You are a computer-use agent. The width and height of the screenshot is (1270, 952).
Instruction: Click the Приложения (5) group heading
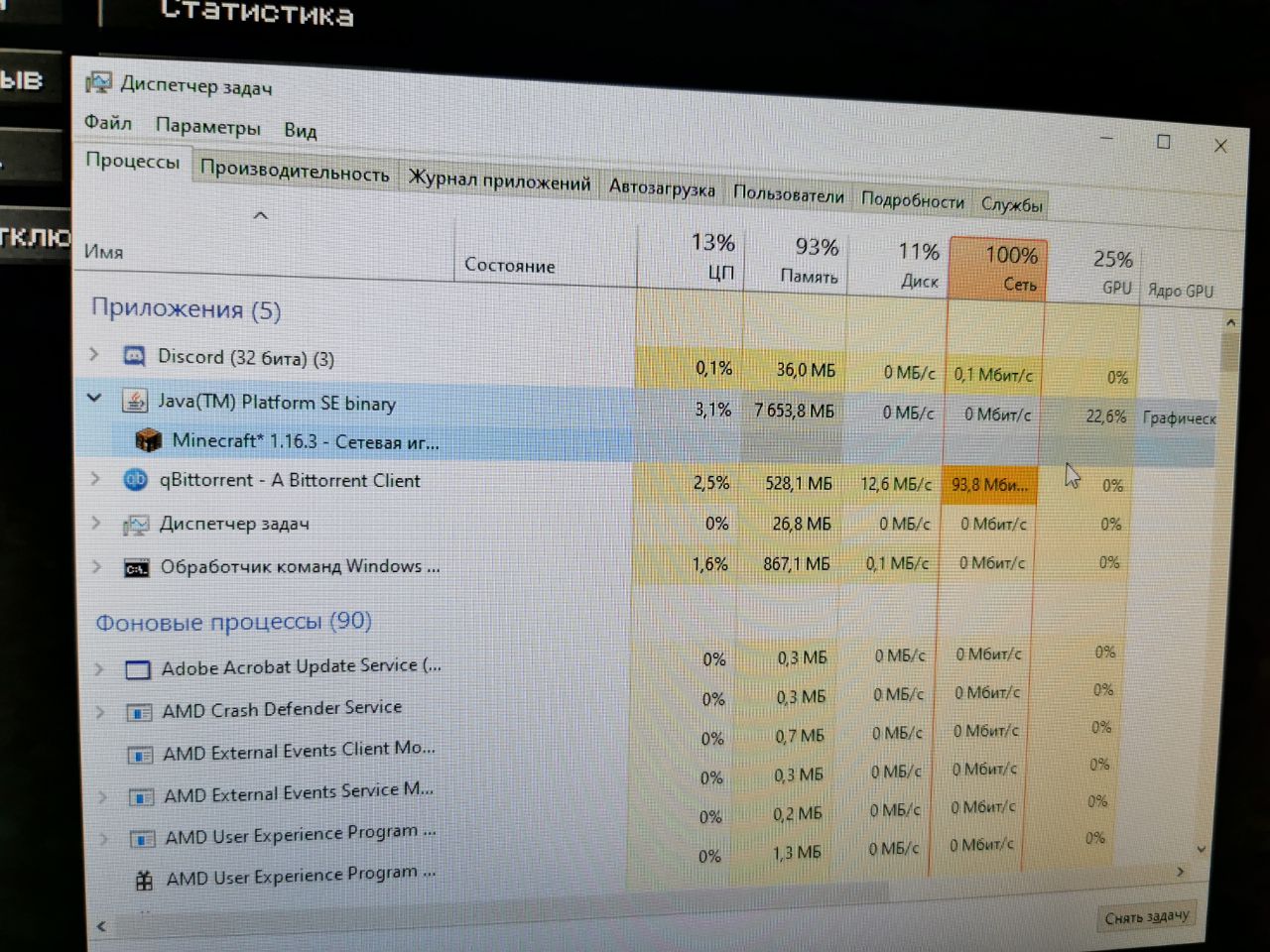pyautogui.click(x=186, y=308)
